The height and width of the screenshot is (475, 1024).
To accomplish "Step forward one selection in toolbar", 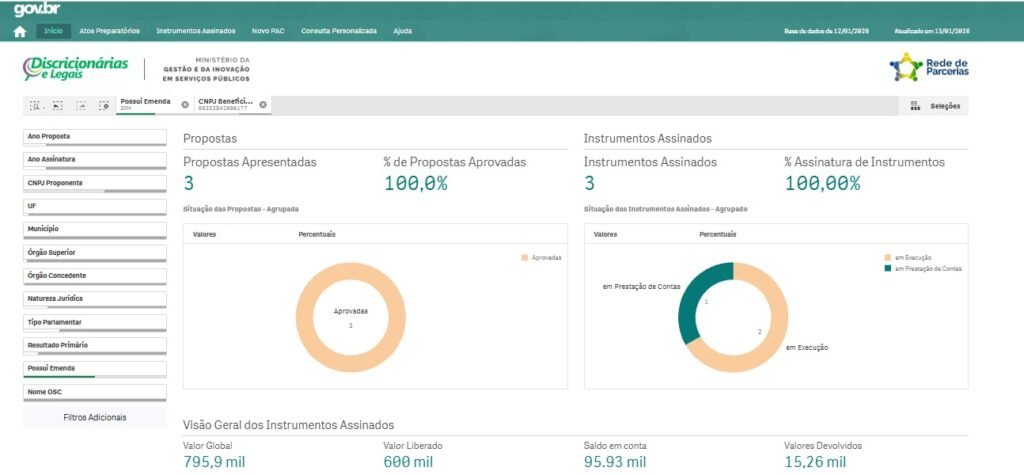I will point(80,105).
